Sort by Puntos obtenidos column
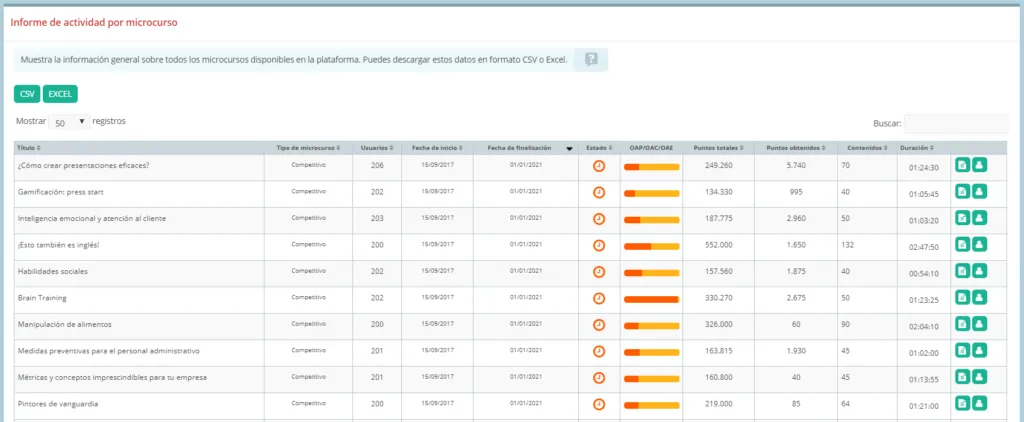 coord(795,148)
